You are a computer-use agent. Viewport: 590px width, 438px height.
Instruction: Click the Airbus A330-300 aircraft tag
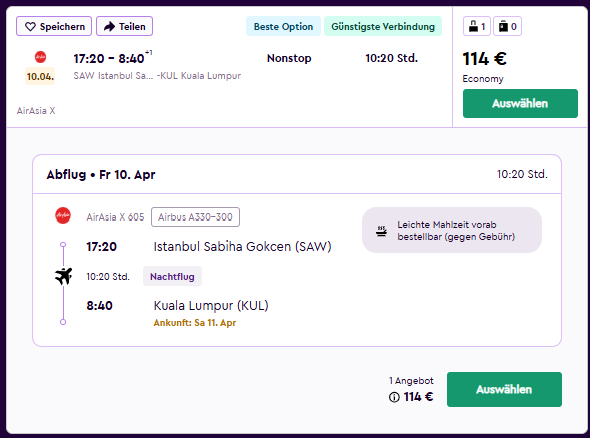click(195, 217)
